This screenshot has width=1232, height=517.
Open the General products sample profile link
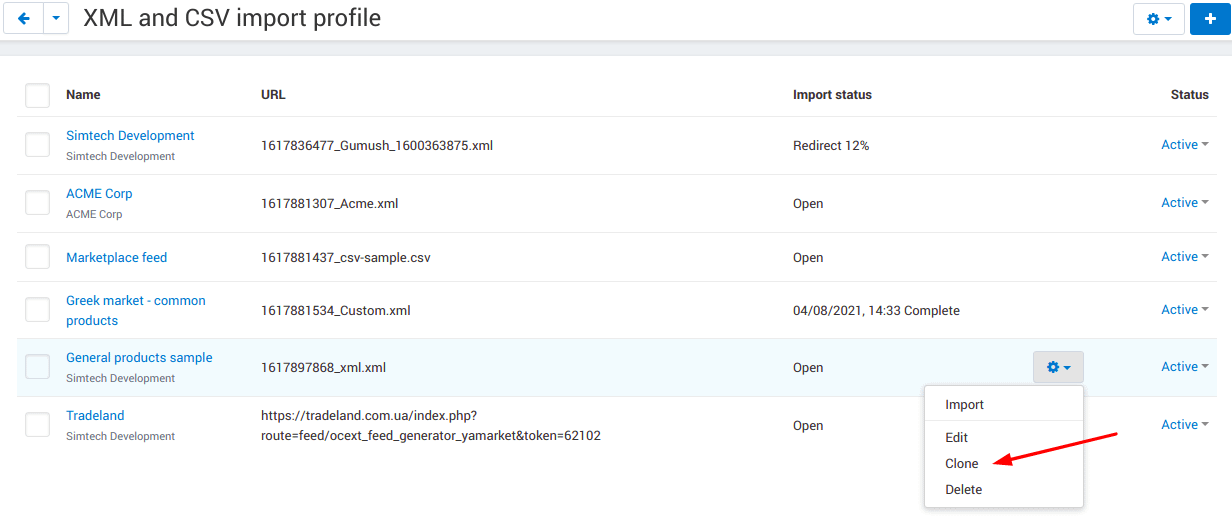point(139,357)
